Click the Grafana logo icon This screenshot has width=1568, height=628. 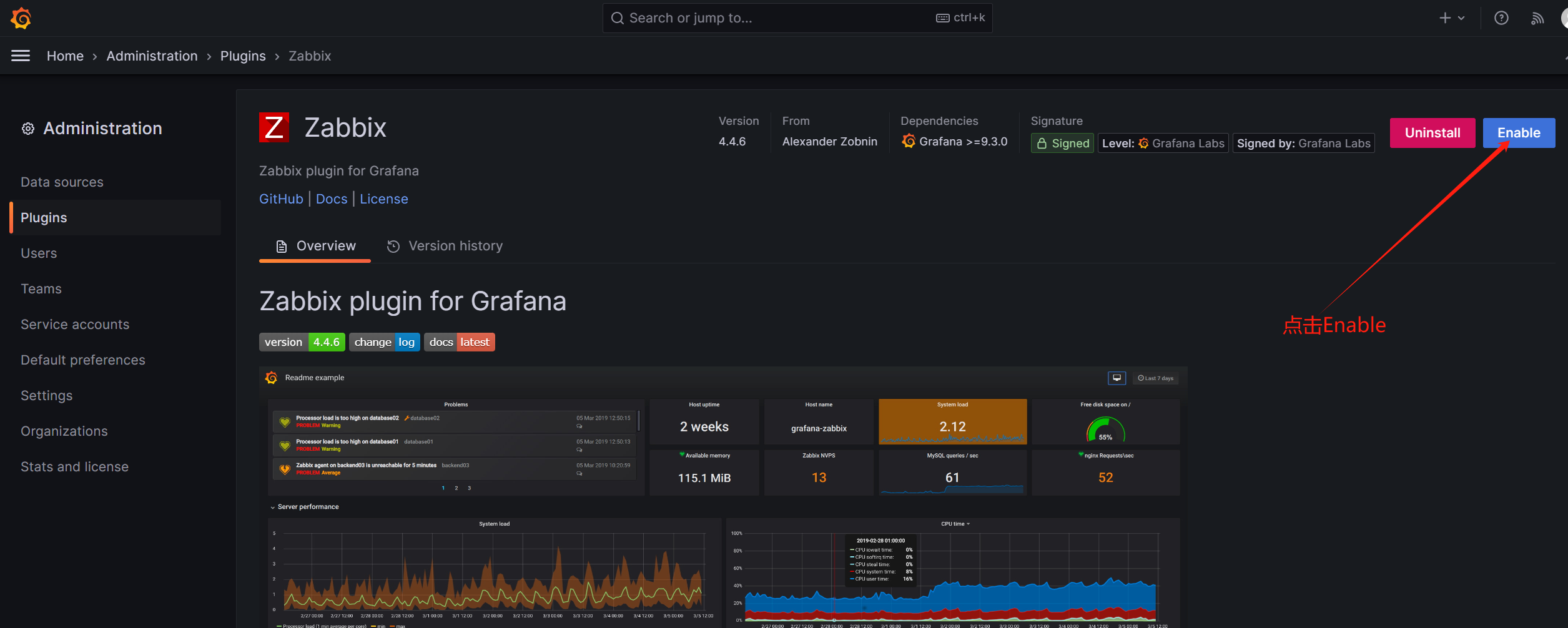click(21, 18)
